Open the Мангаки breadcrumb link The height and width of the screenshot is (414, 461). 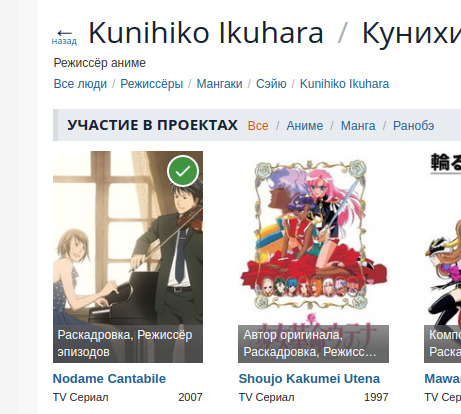219,84
